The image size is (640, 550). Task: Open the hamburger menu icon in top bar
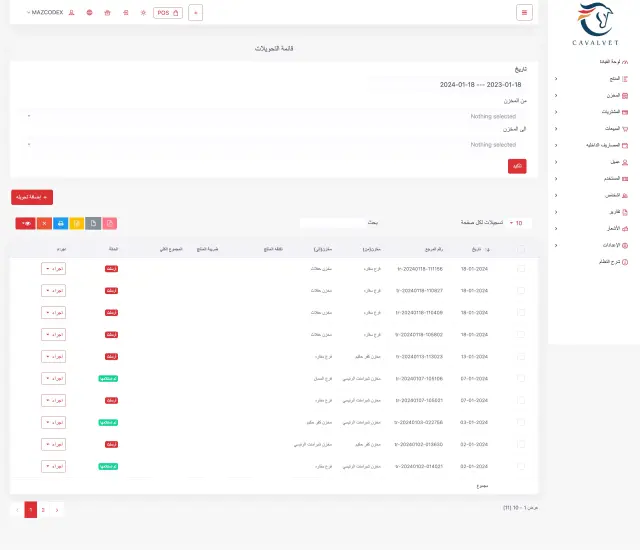[x=524, y=13]
